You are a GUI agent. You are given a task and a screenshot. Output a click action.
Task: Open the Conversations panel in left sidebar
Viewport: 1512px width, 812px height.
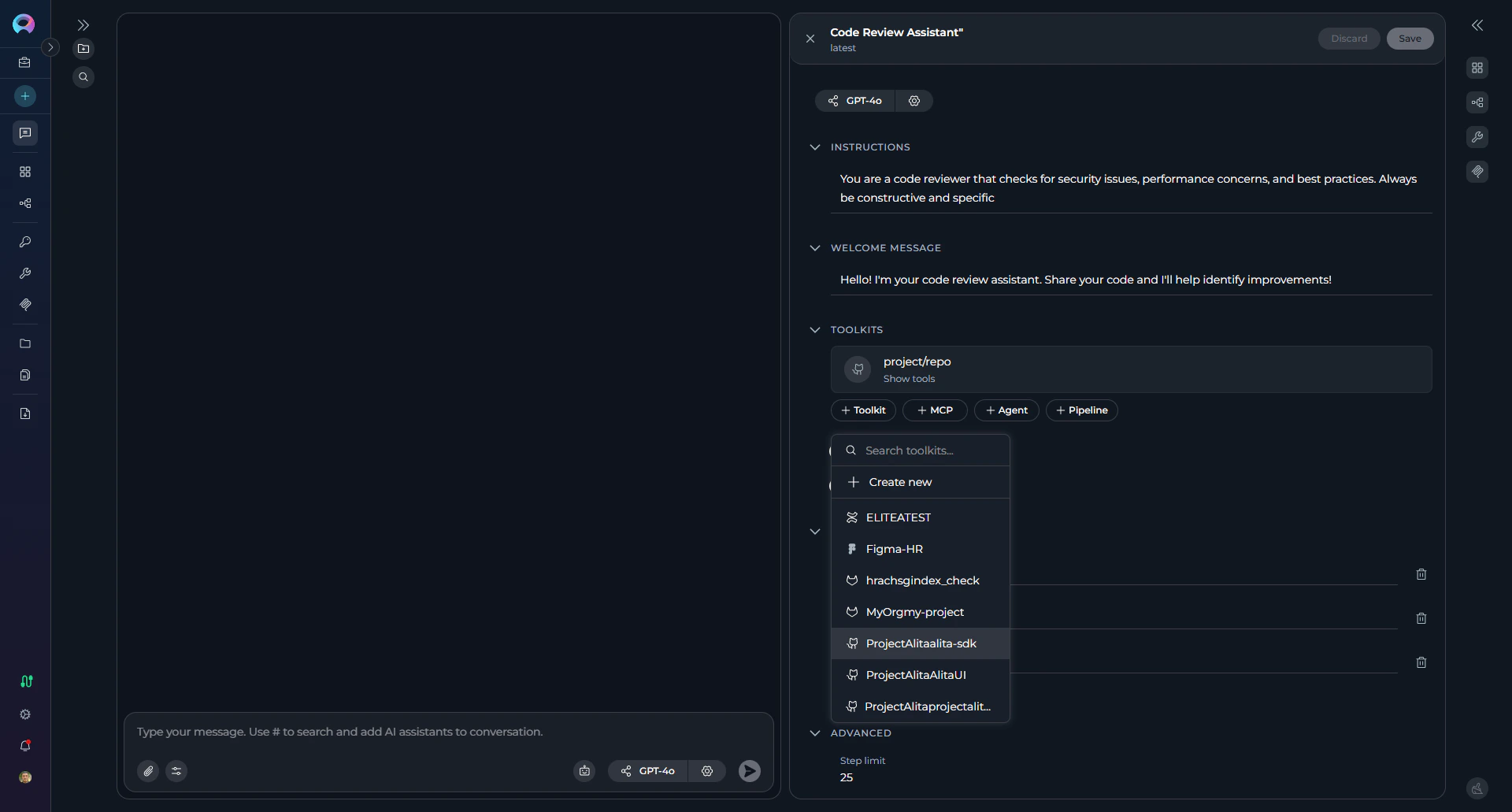(x=24, y=133)
